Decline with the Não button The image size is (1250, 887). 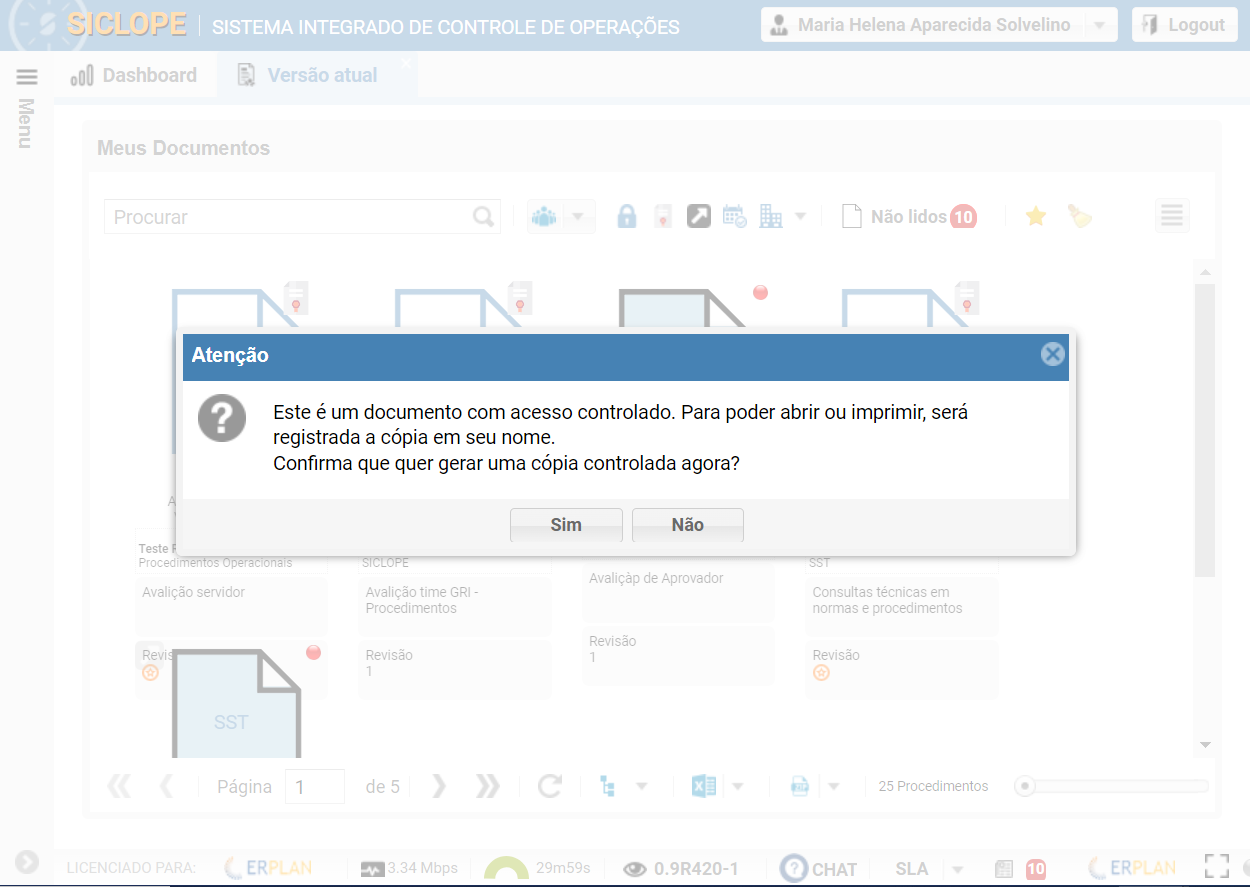(x=688, y=525)
